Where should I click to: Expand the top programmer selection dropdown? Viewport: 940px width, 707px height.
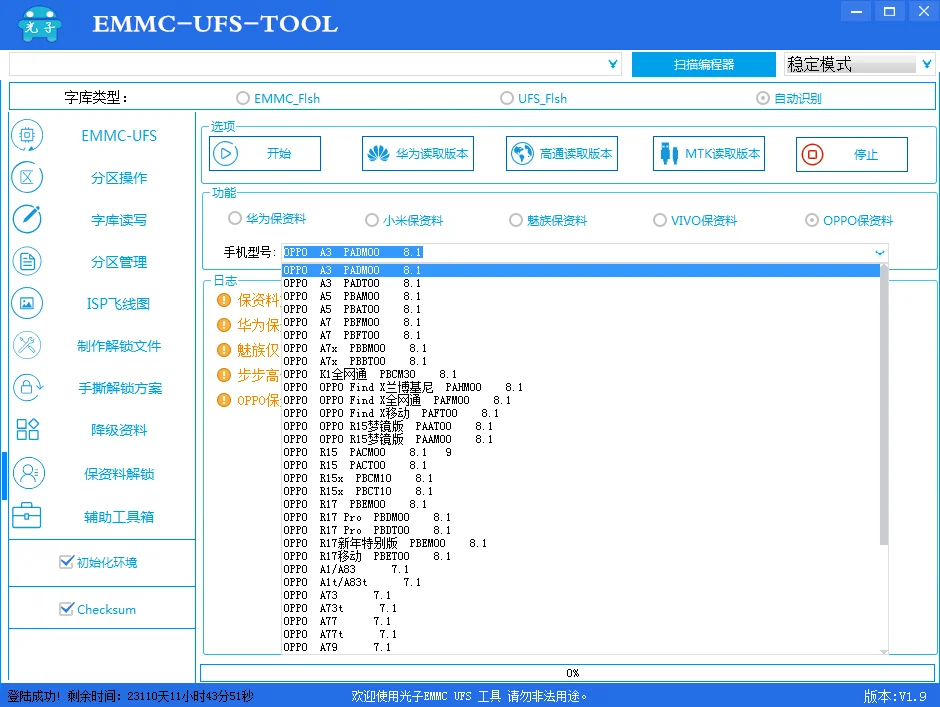[613, 64]
